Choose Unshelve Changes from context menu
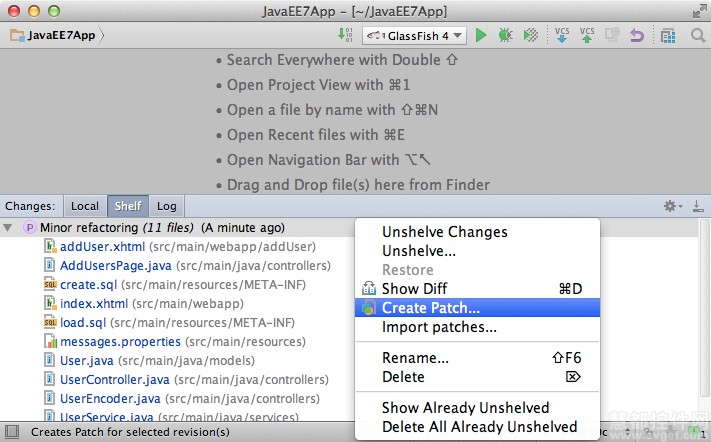 pos(477,232)
